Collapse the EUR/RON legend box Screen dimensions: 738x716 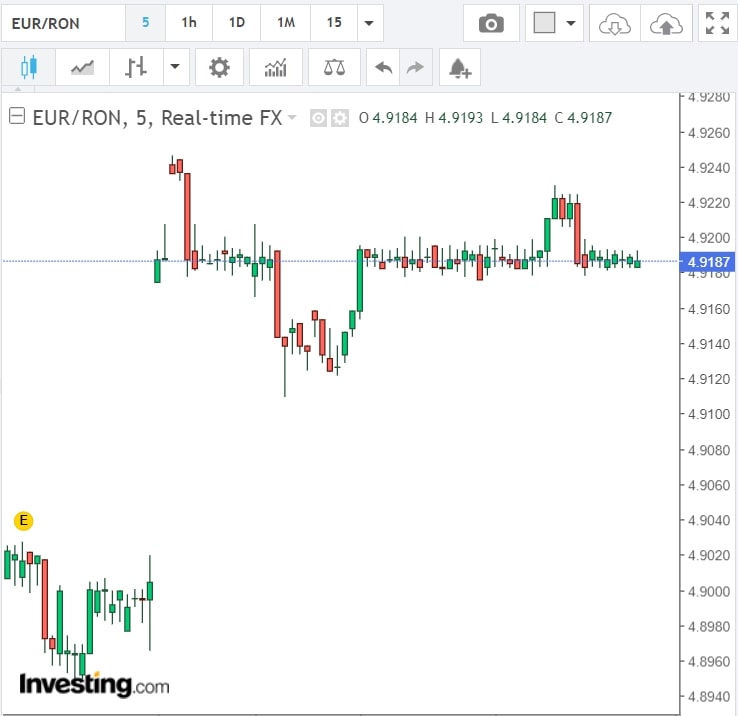click(16, 117)
